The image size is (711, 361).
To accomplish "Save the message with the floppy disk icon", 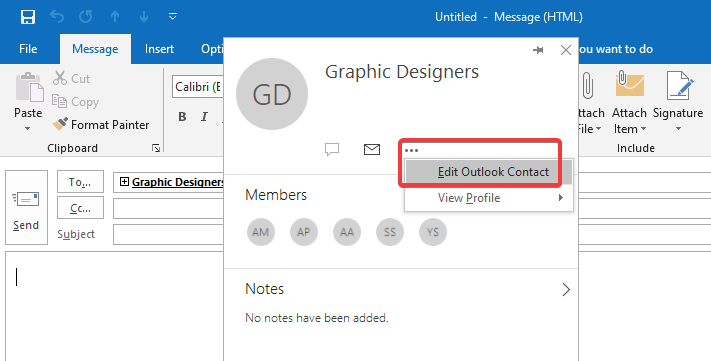I will point(28,17).
